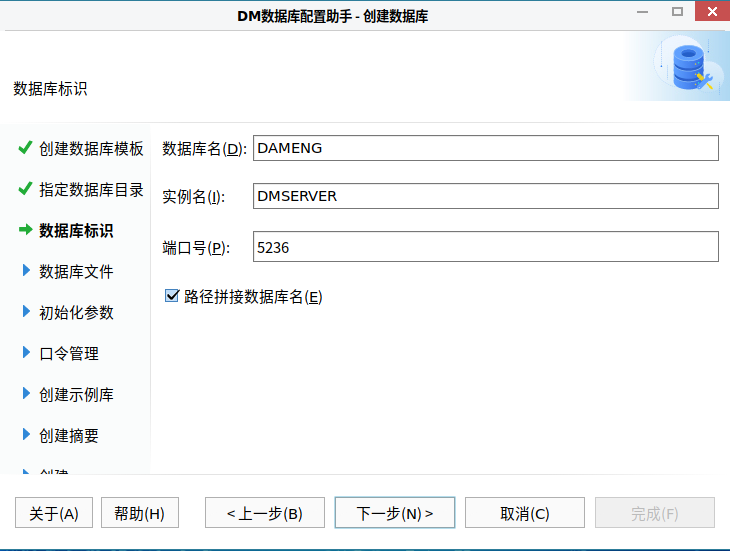Screen dimensions: 730x551
Task: Select the current 数据库标识 step
Action: click(x=76, y=231)
